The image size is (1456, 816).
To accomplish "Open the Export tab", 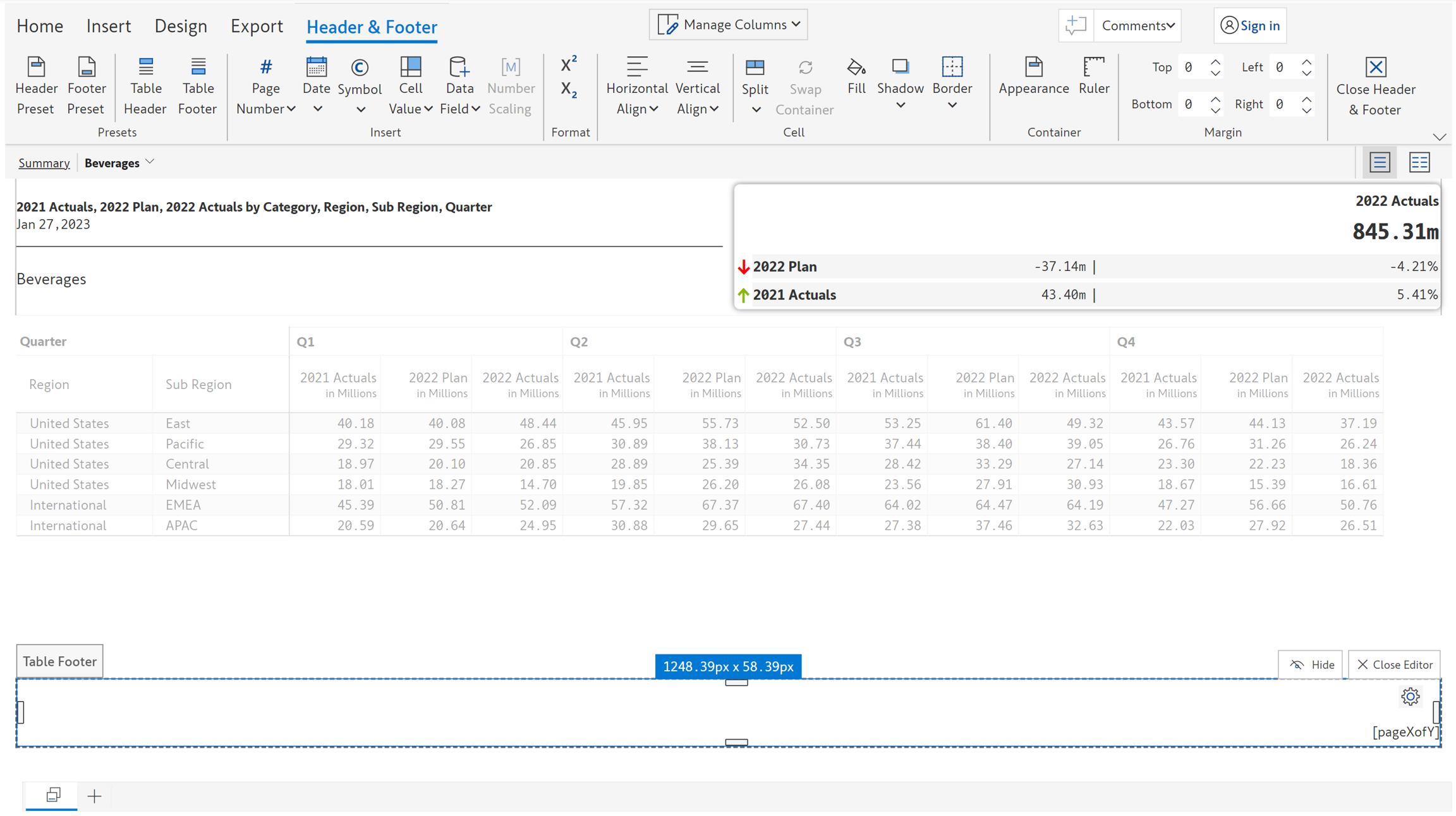I will [256, 27].
